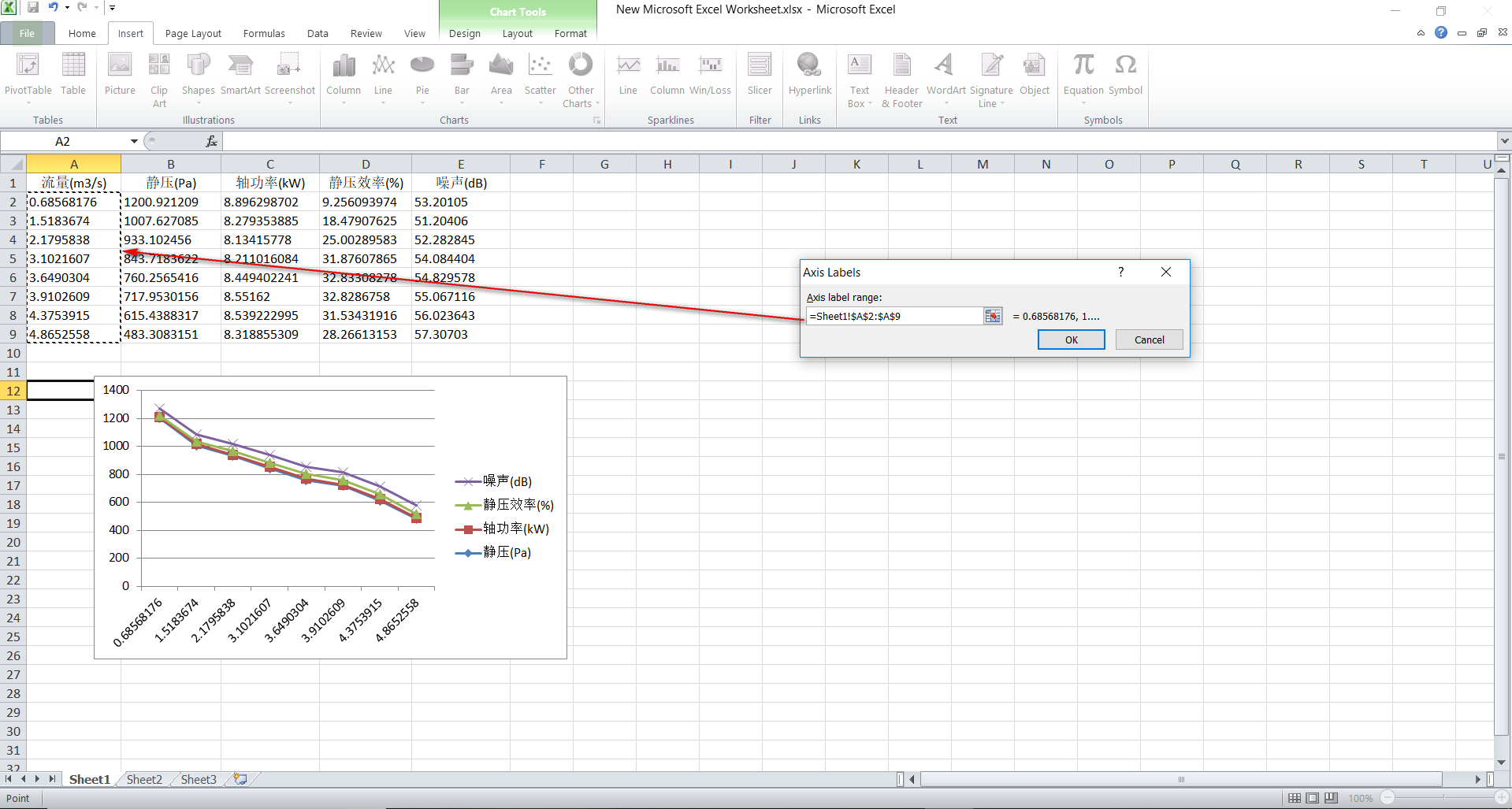
Task: Collapse the Axis label range selector
Action: 992,316
